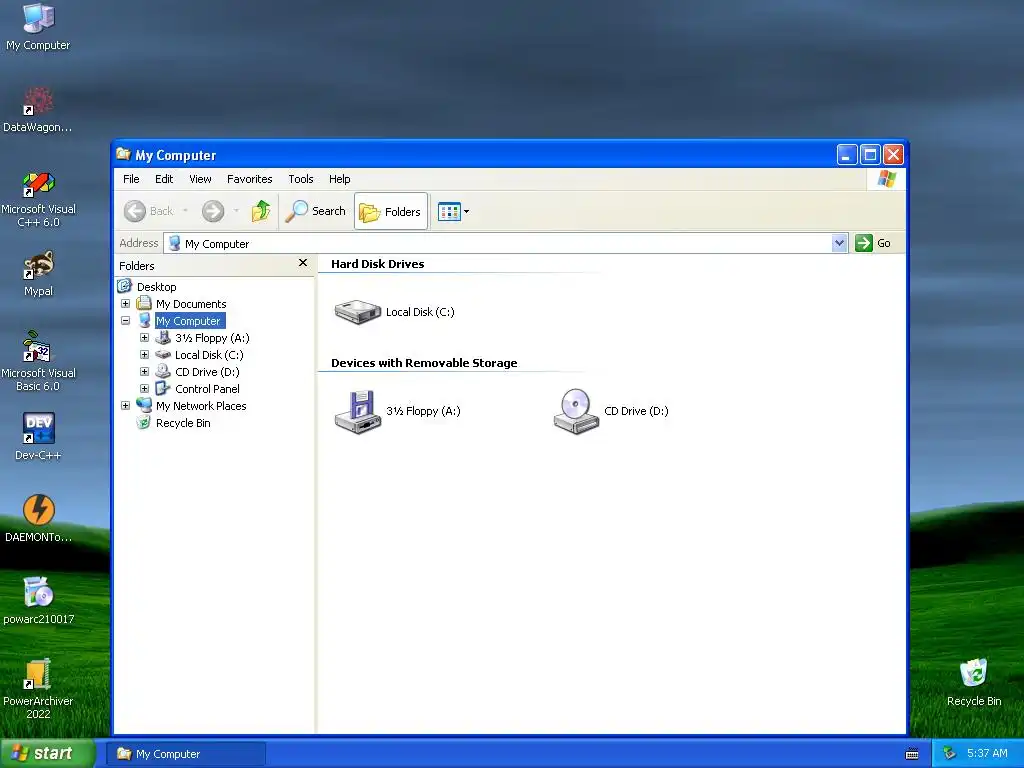The width and height of the screenshot is (1024, 768).
Task: Click the 5:37 AM system clock
Action: (987, 753)
